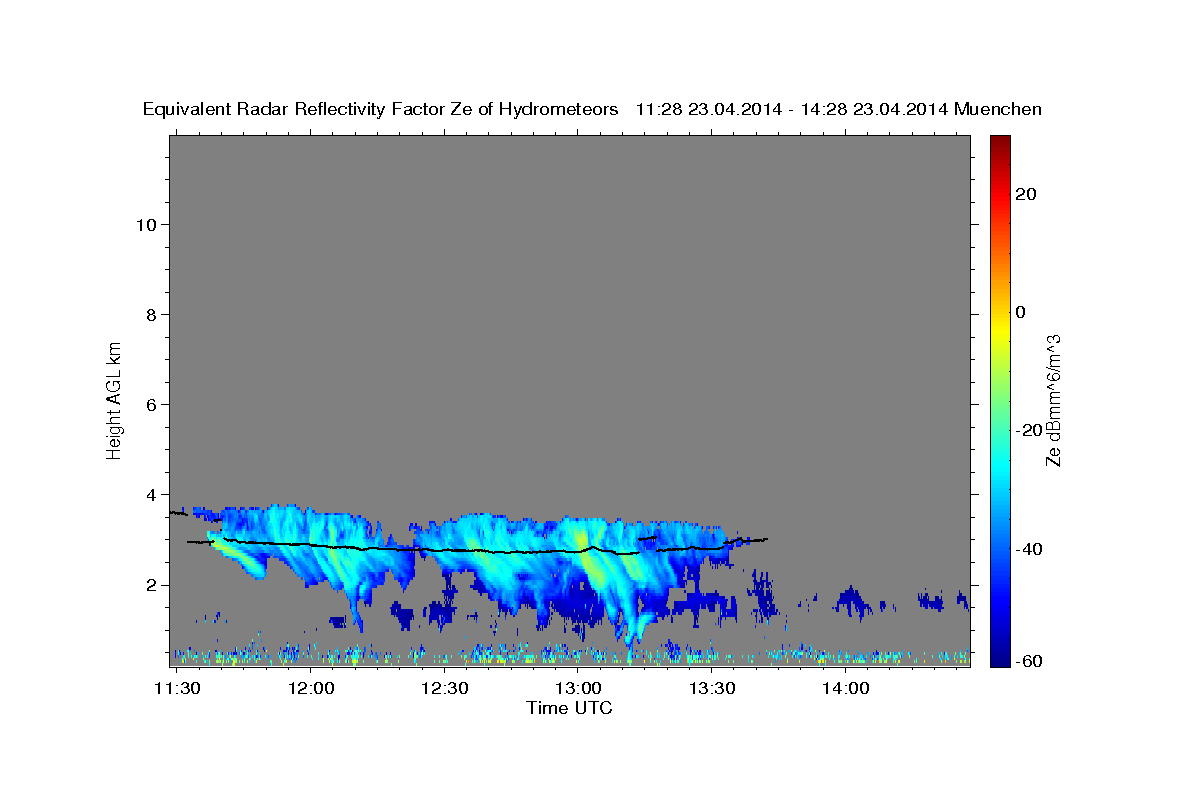Click the colorbar tick value '-40'
This screenshot has width=1200, height=800.
click(1027, 549)
